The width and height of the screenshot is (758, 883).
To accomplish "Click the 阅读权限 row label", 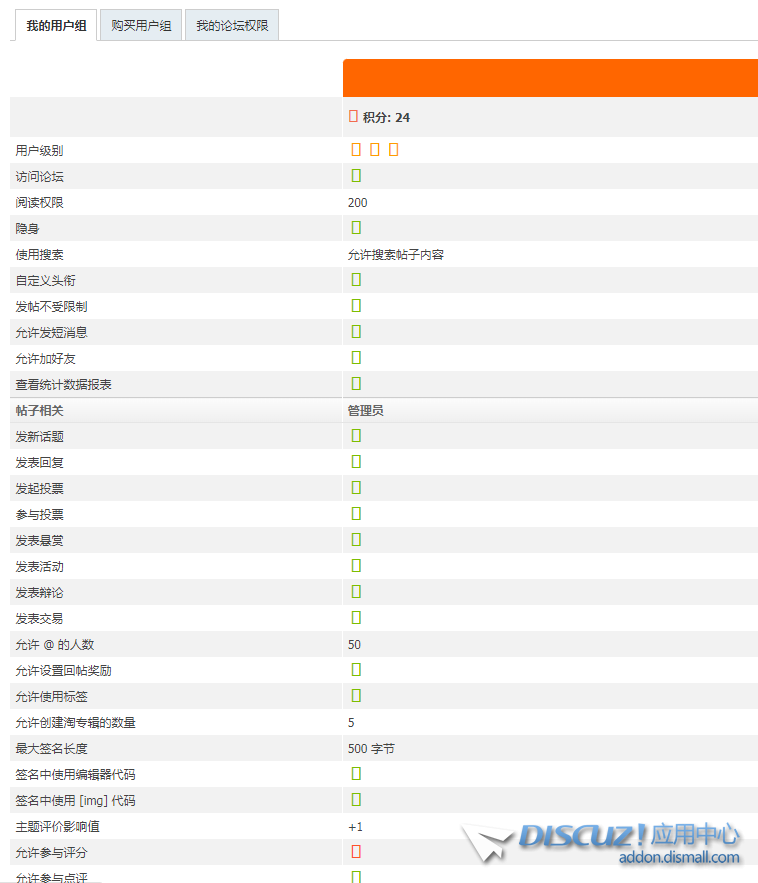I will [39, 203].
